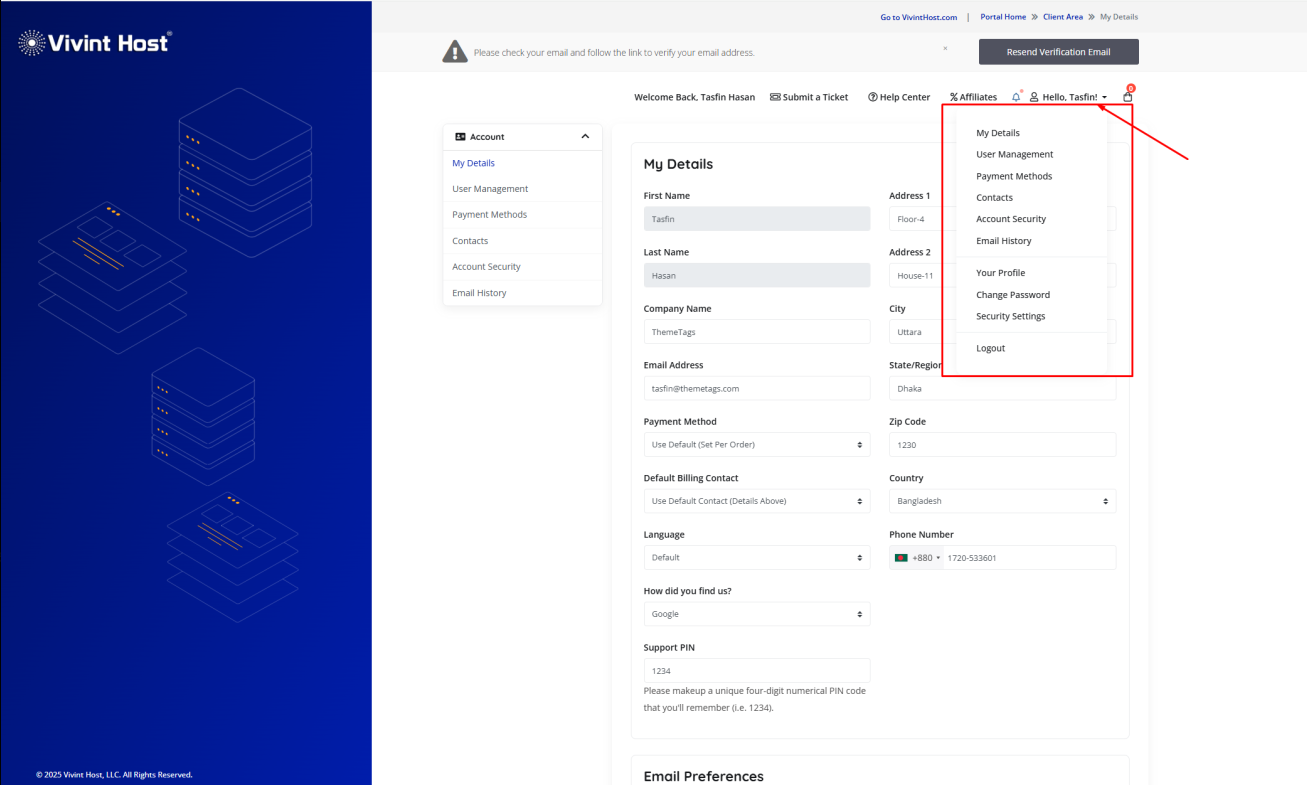Viewport: 1307px width, 785px height.
Task: Dismiss the email verification alert
Action: [945, 48]
